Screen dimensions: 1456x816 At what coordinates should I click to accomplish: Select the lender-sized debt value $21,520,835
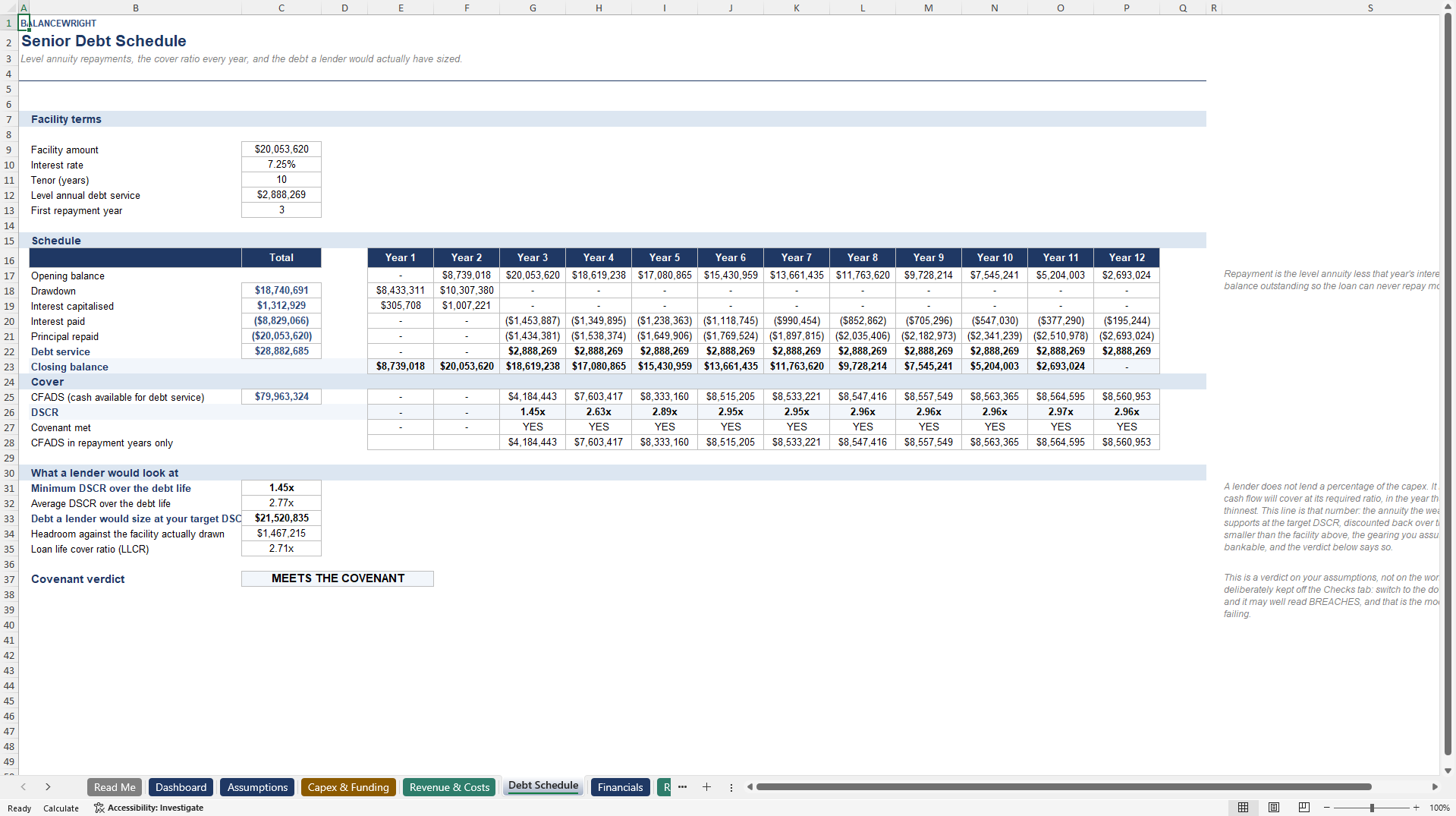click(x=281, y=518)
